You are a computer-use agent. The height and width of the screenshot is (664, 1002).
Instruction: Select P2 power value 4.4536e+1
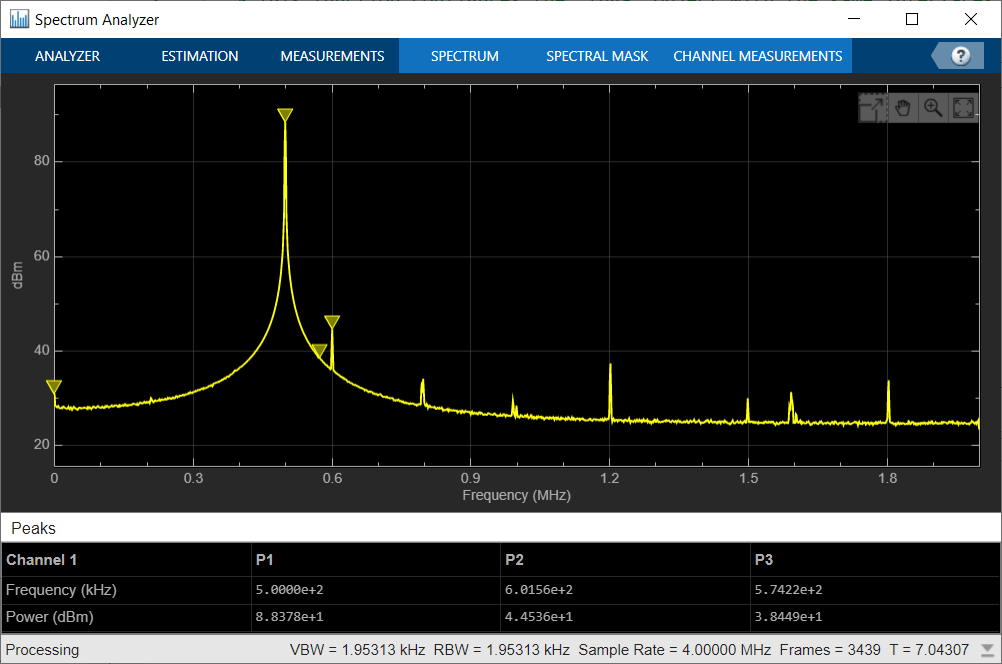539,617
